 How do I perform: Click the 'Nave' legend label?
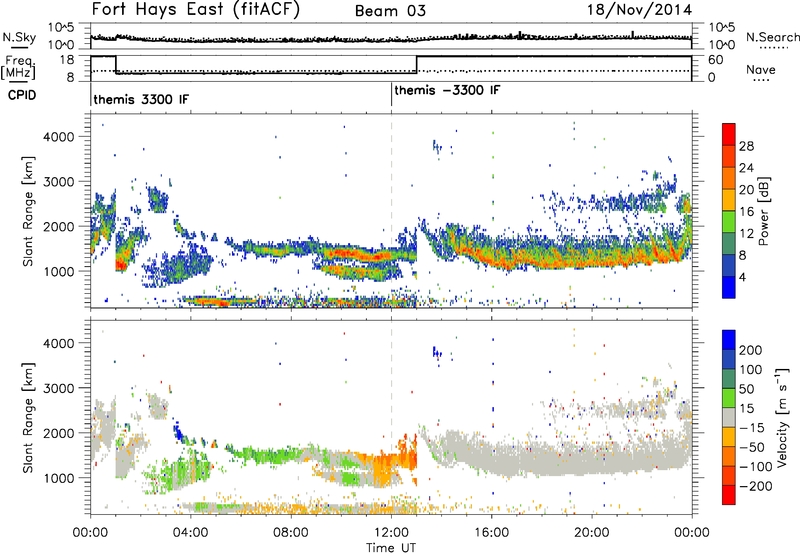point(761,69)
